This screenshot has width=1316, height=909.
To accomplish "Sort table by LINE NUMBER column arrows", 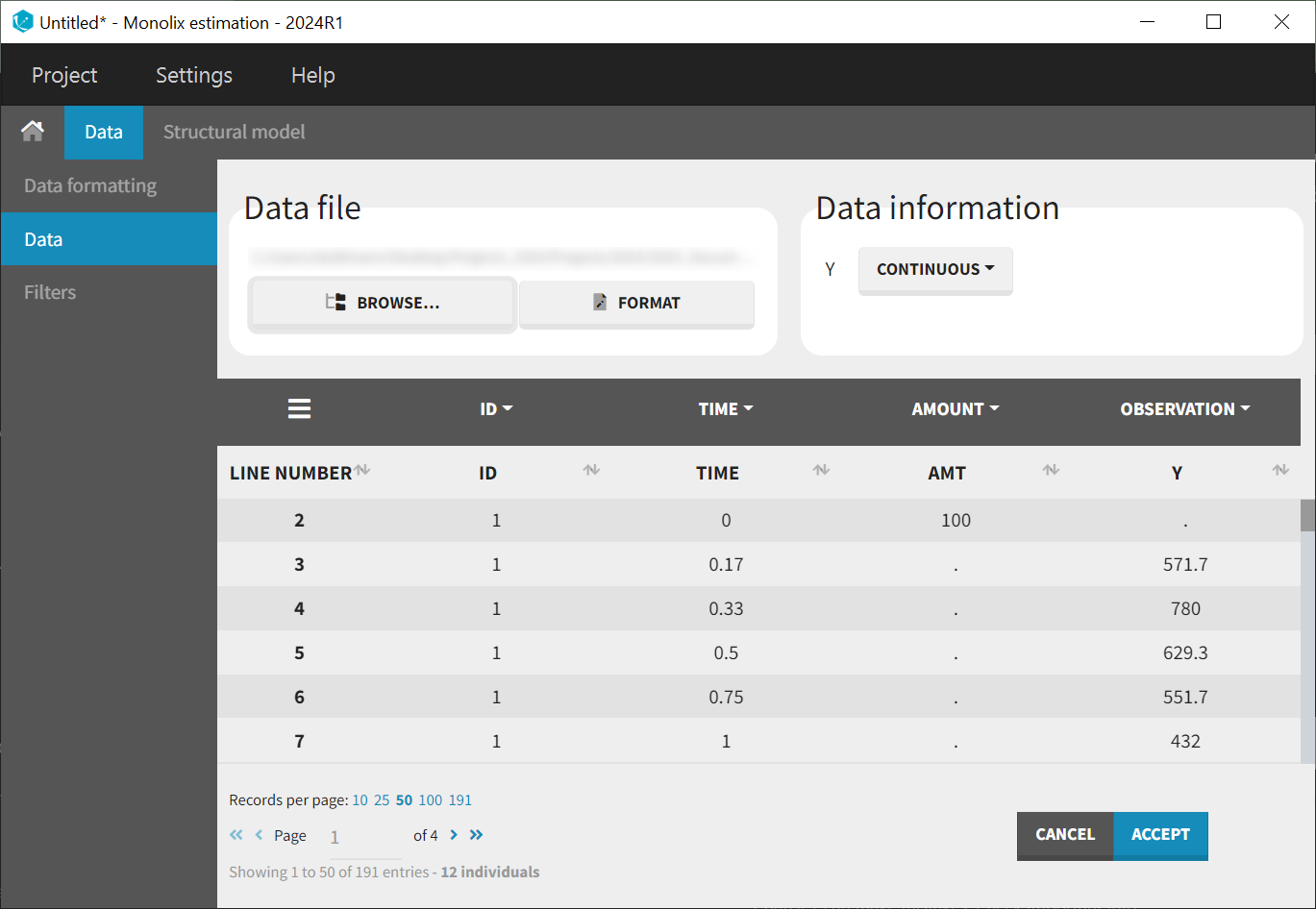I will (x=362, y=470).
